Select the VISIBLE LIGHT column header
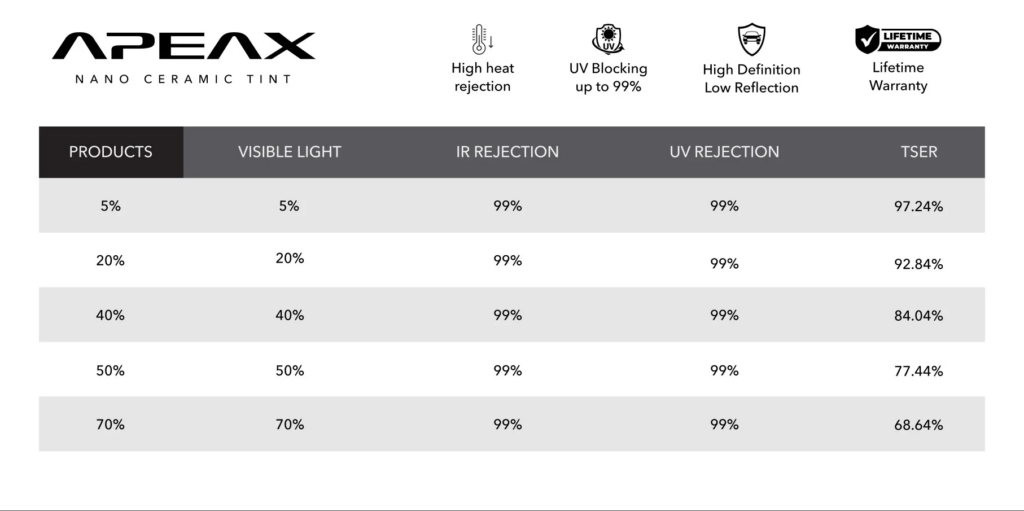The image size is (1024, 511). (289, 152)
